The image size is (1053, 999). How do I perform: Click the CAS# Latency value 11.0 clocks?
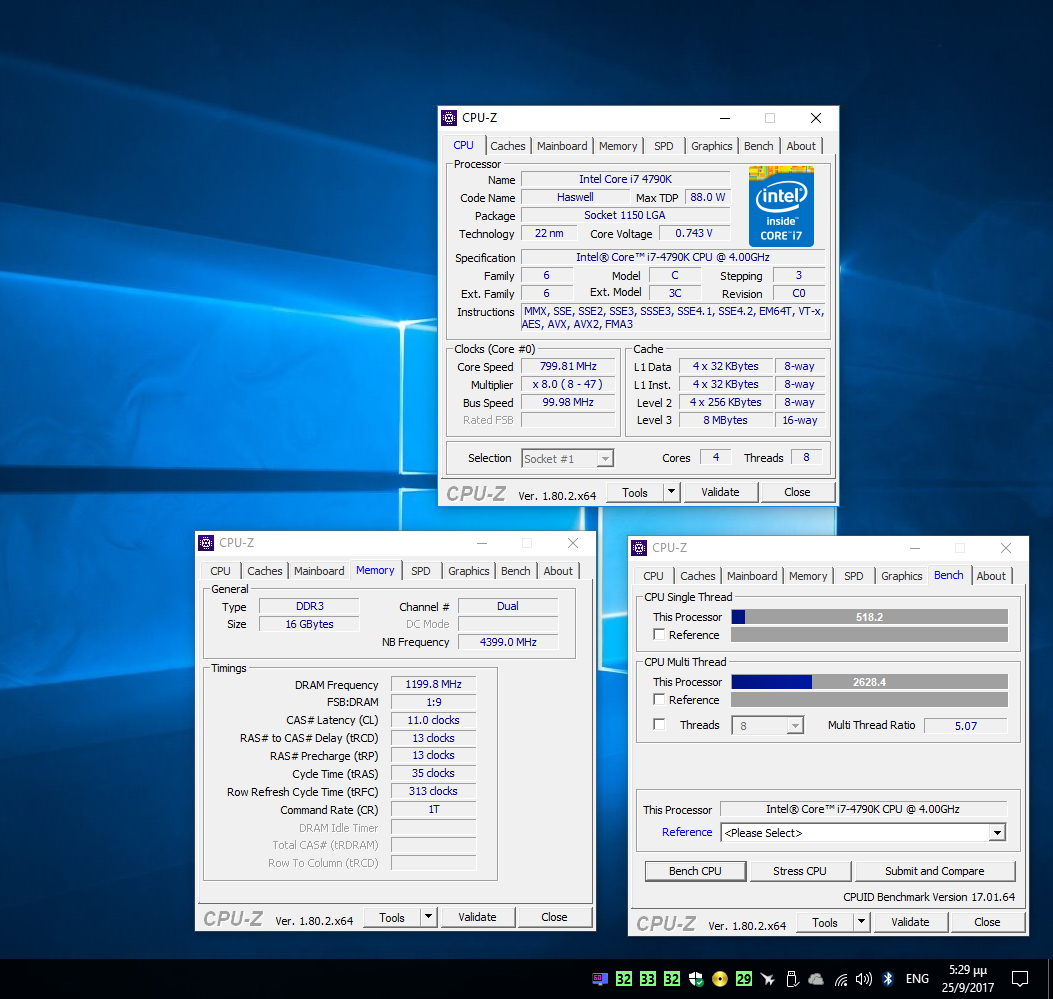click(433, 720)
